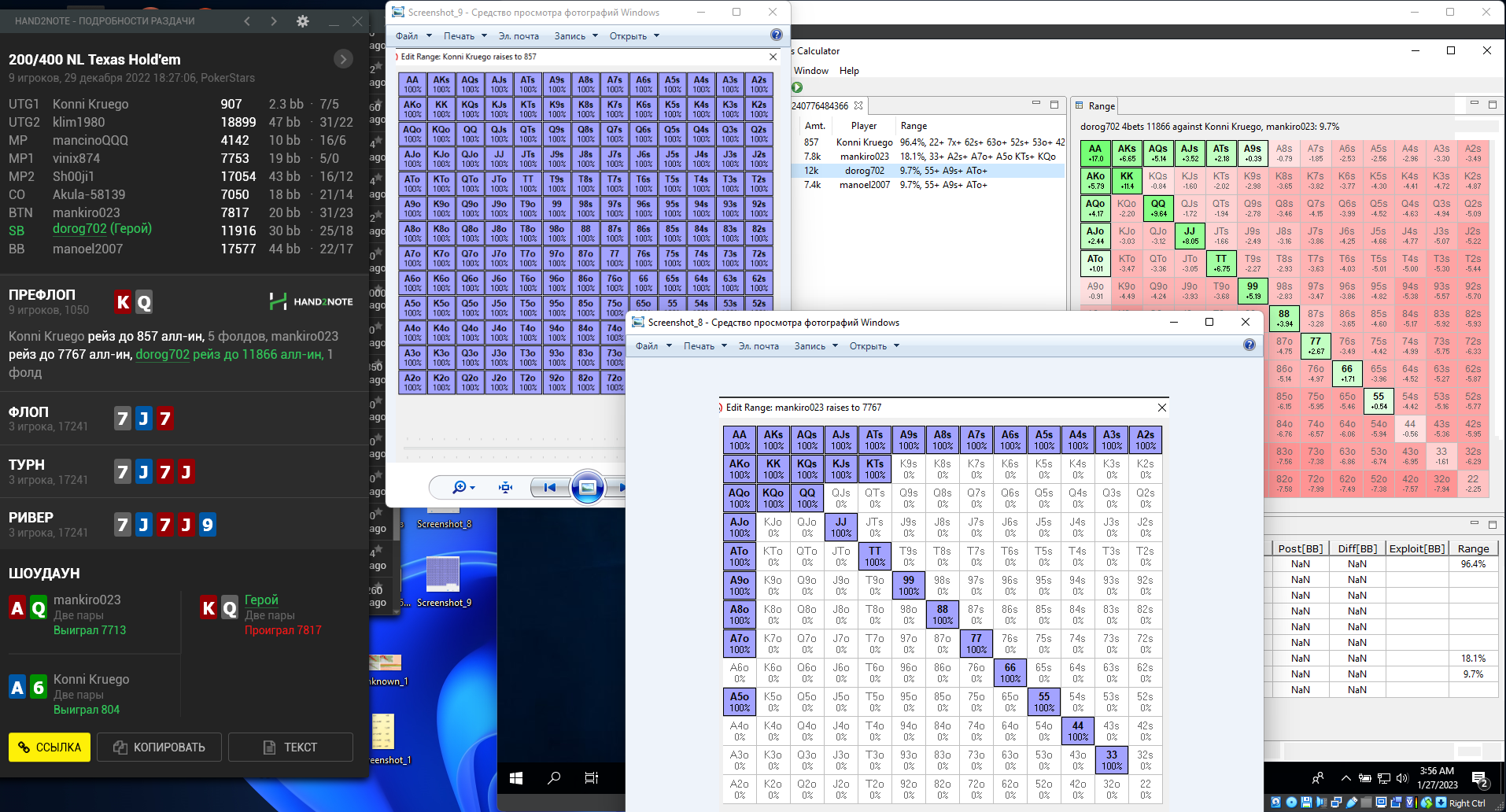The width and height of the screenshot is (1506, 812).
Task: Click yellow ССЫЛКА button
Action: tap(50, 747)
